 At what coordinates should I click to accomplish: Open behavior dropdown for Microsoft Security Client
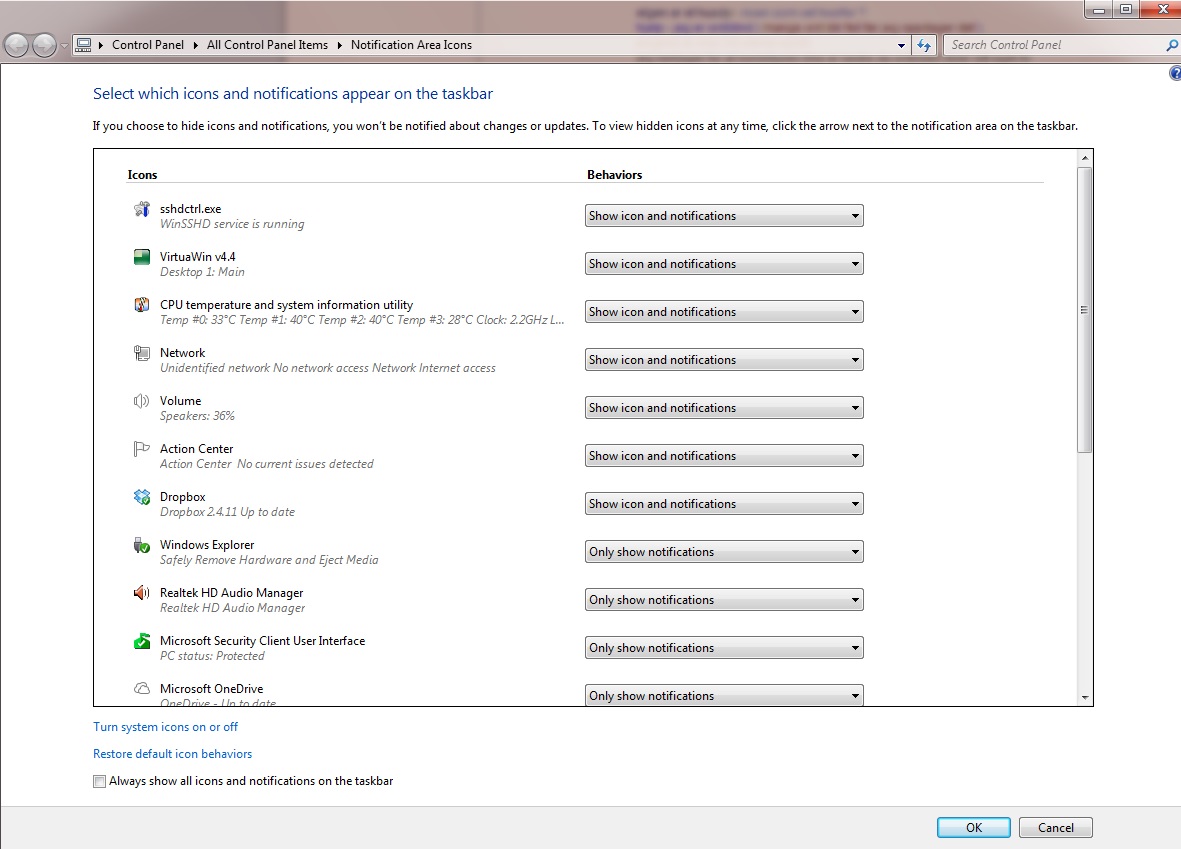[724, 648]
